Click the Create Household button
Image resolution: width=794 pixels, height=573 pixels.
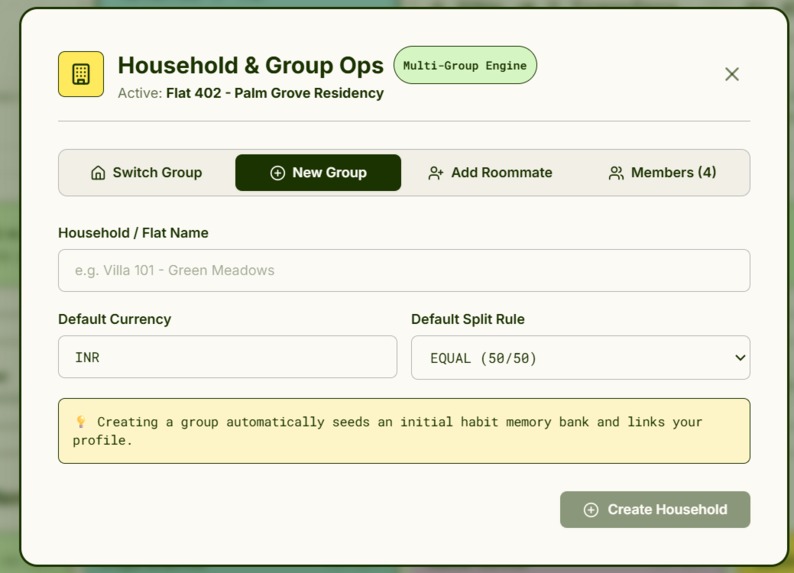655,509
